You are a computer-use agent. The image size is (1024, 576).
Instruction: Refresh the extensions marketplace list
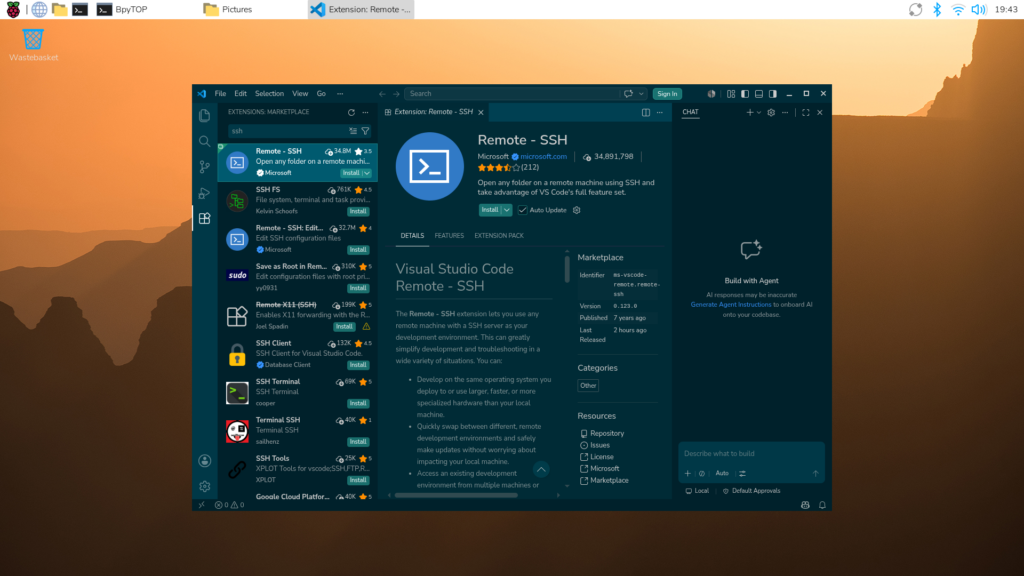coord(351,112)
